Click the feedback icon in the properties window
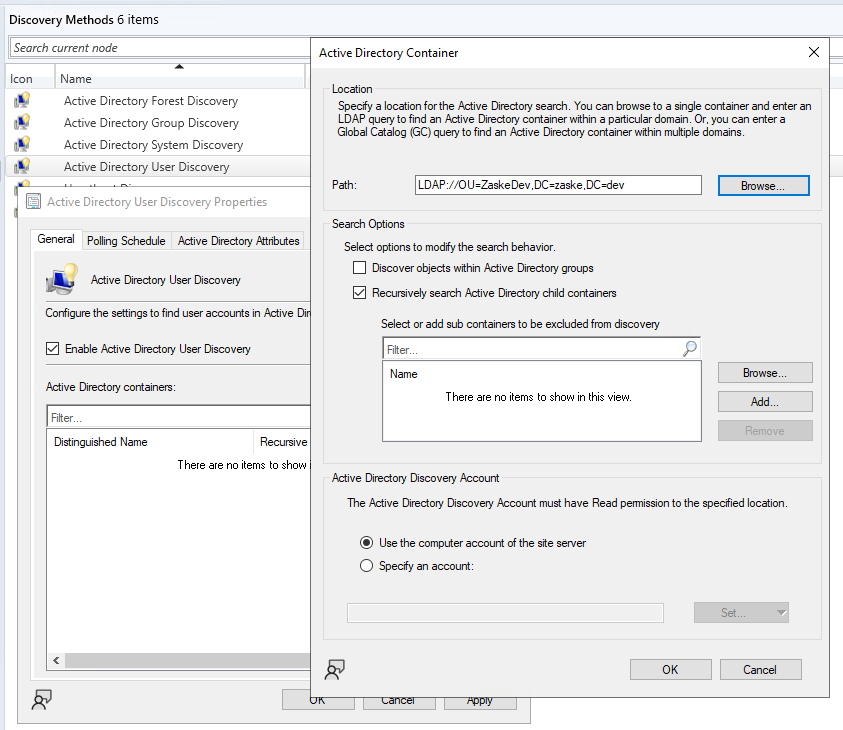This screenshot has height=730, width=843. click(41, 699)
